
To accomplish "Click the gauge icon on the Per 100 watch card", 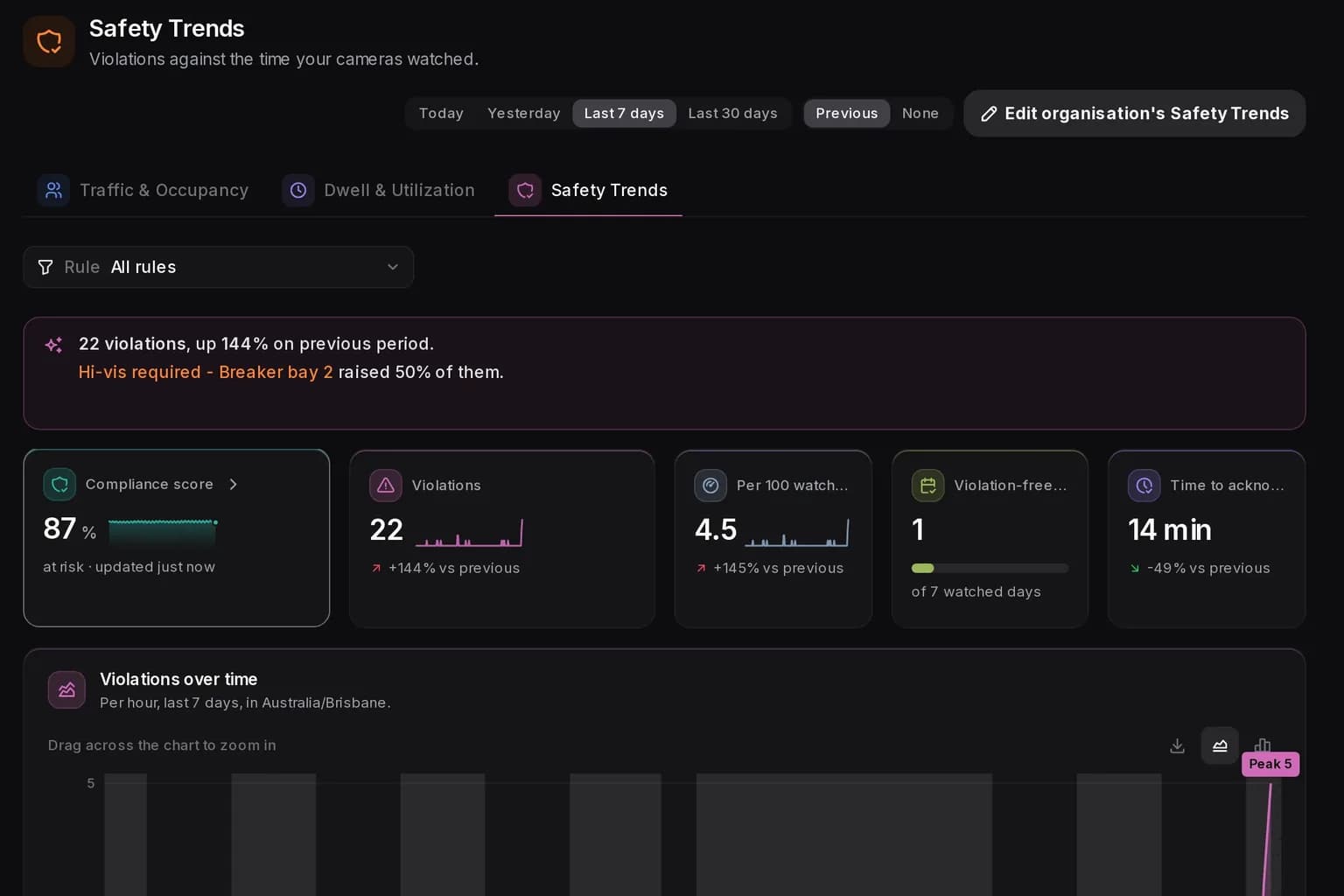I will tap(710, 486).
